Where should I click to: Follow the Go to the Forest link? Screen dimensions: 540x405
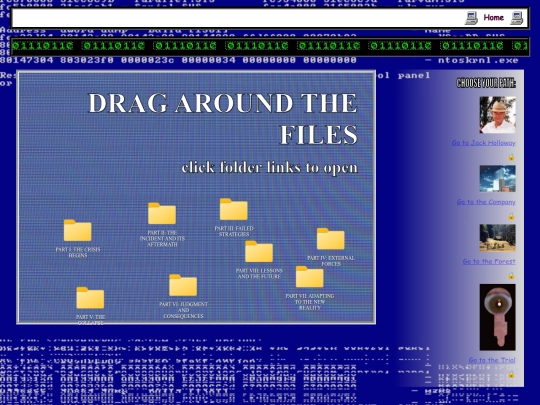(x=489, y=261)
